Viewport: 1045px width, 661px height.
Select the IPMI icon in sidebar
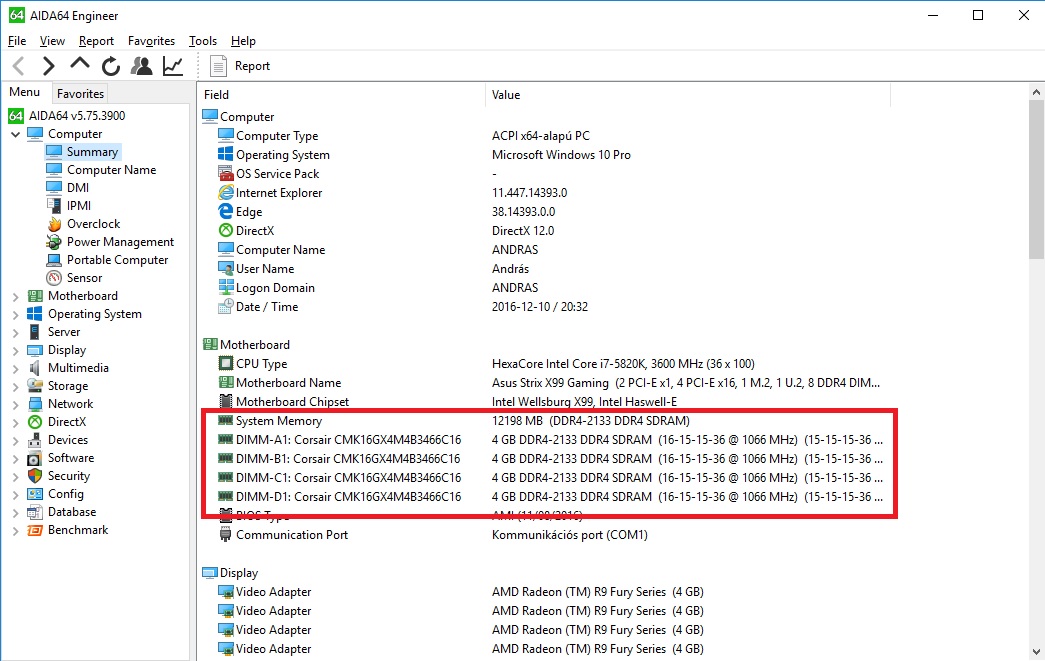click(x=54, y=206)
